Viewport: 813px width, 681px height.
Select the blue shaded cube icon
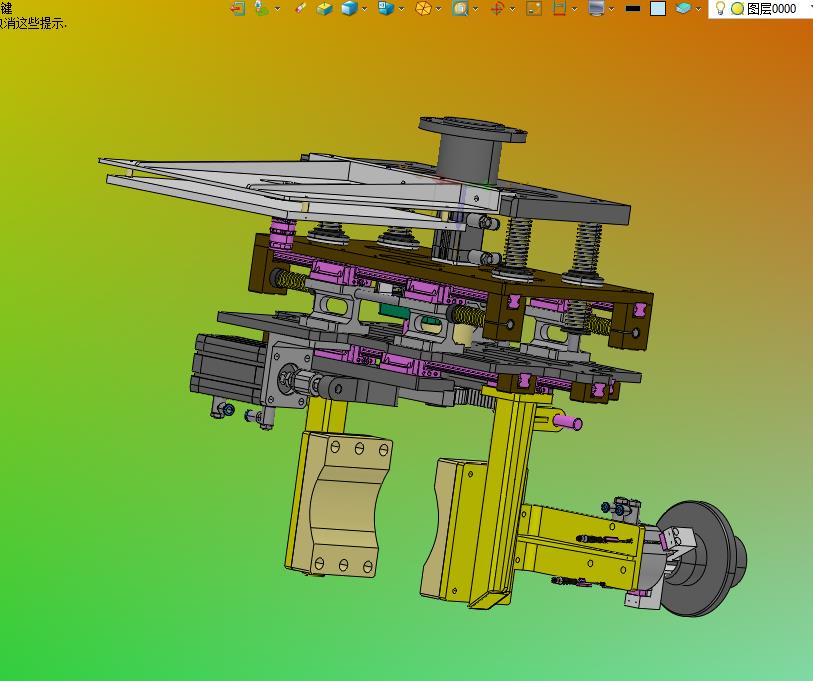click(x=349, y=8)
